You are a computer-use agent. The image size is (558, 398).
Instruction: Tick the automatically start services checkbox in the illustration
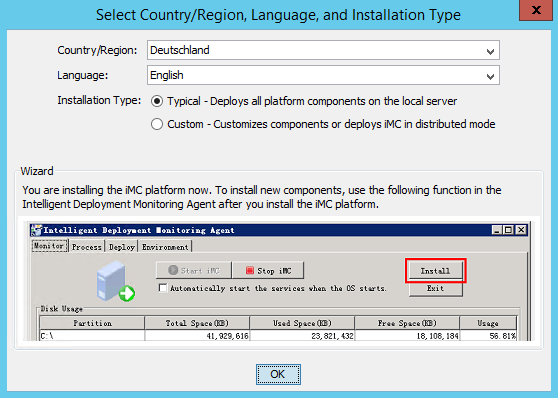pos(163,288)
